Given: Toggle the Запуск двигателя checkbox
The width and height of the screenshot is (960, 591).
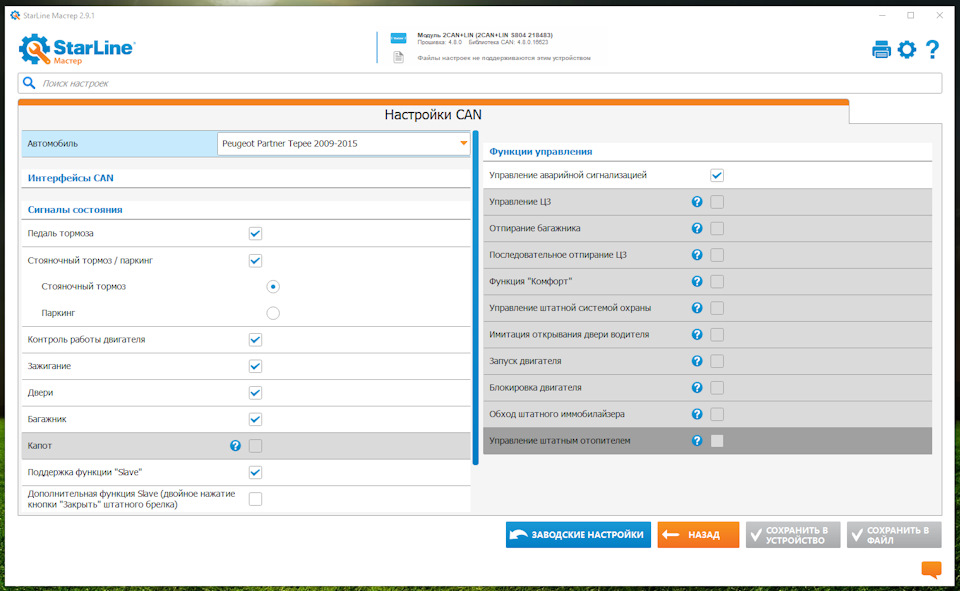Looking at the screenshot, I should click(x=717, y=361).
